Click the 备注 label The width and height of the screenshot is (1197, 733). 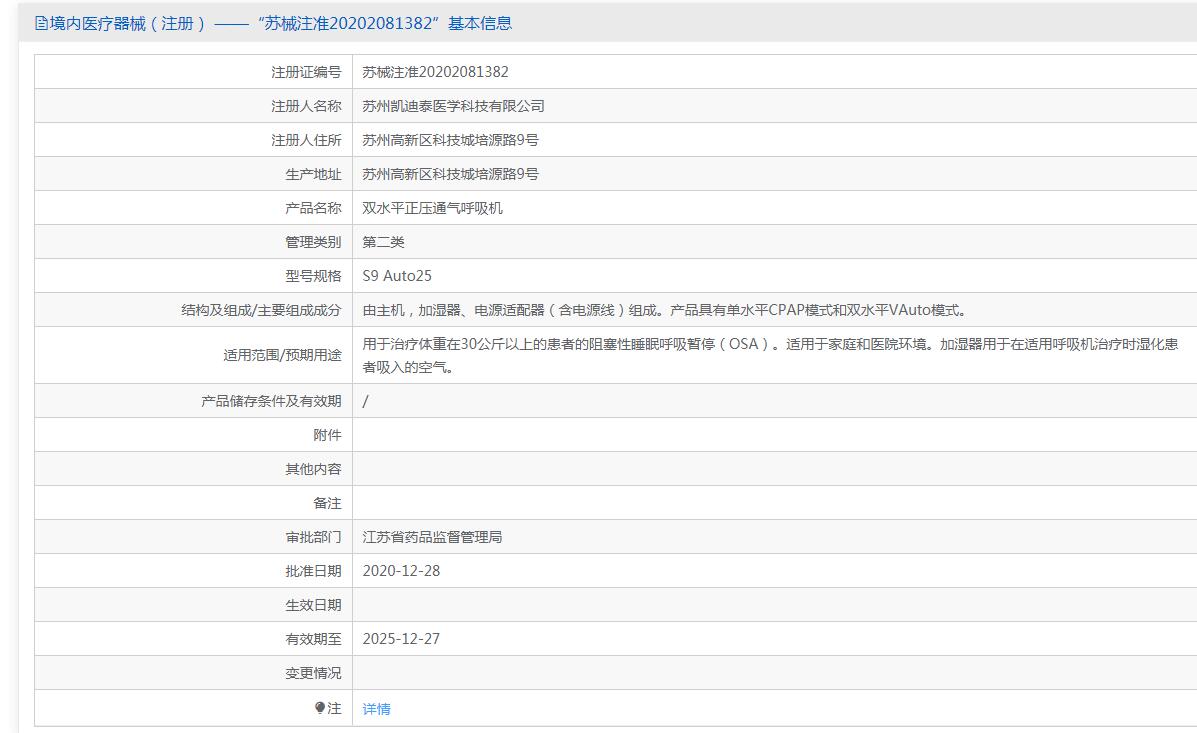pos(327,503)
